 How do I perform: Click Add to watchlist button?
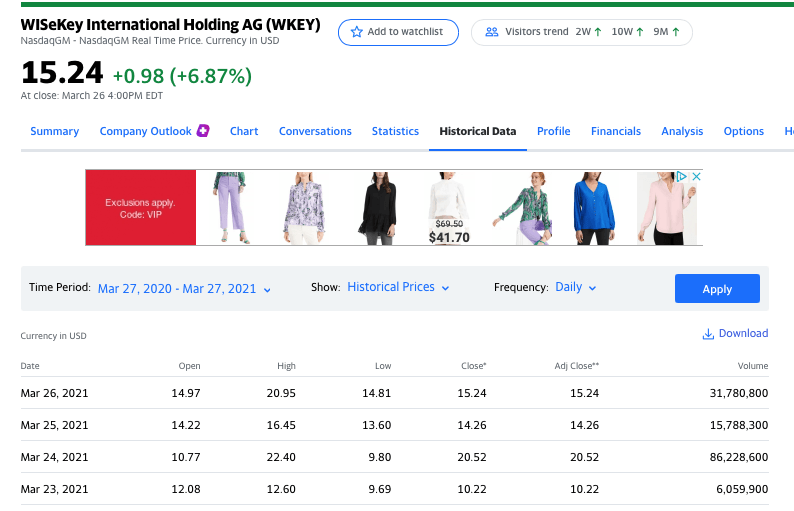point(399,32)
